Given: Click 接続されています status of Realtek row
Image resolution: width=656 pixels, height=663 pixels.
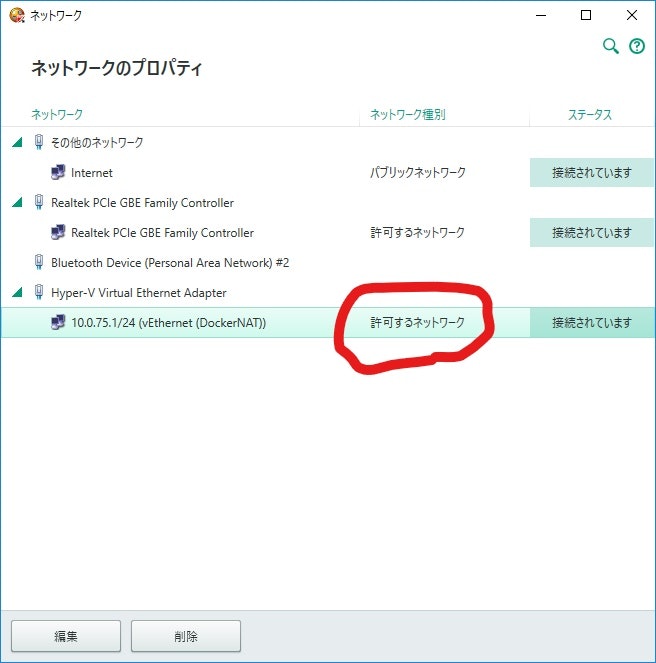Looking at the screenshot, I should tap(592, 232).
